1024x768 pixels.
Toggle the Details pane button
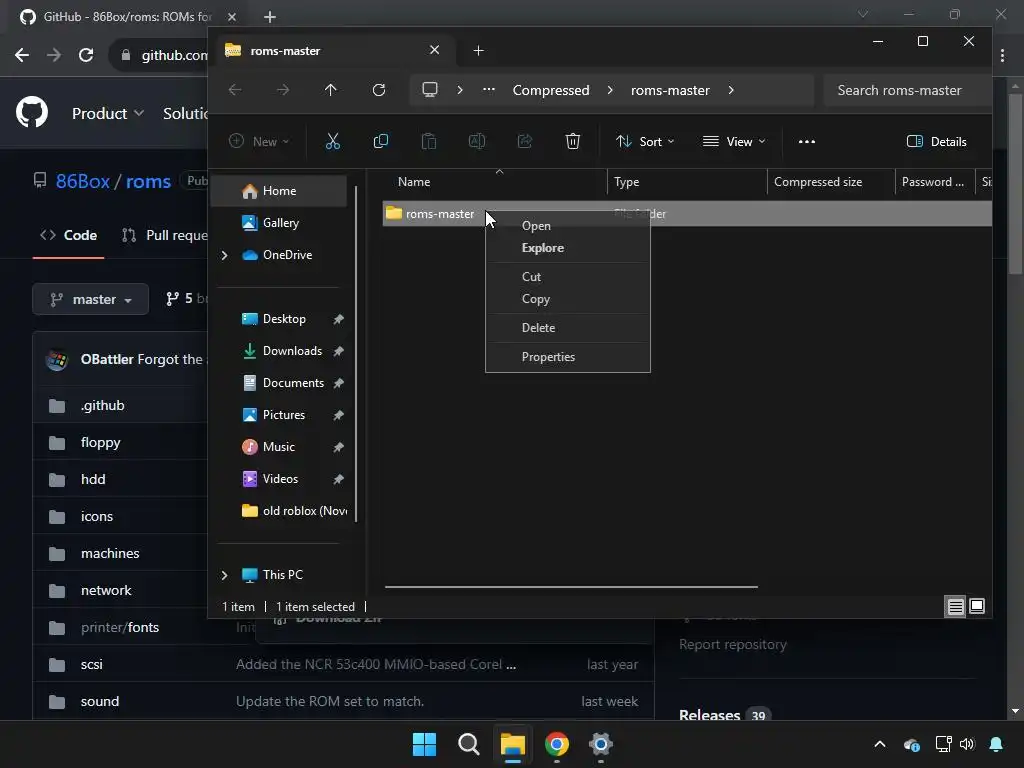[x=936, y=141]
